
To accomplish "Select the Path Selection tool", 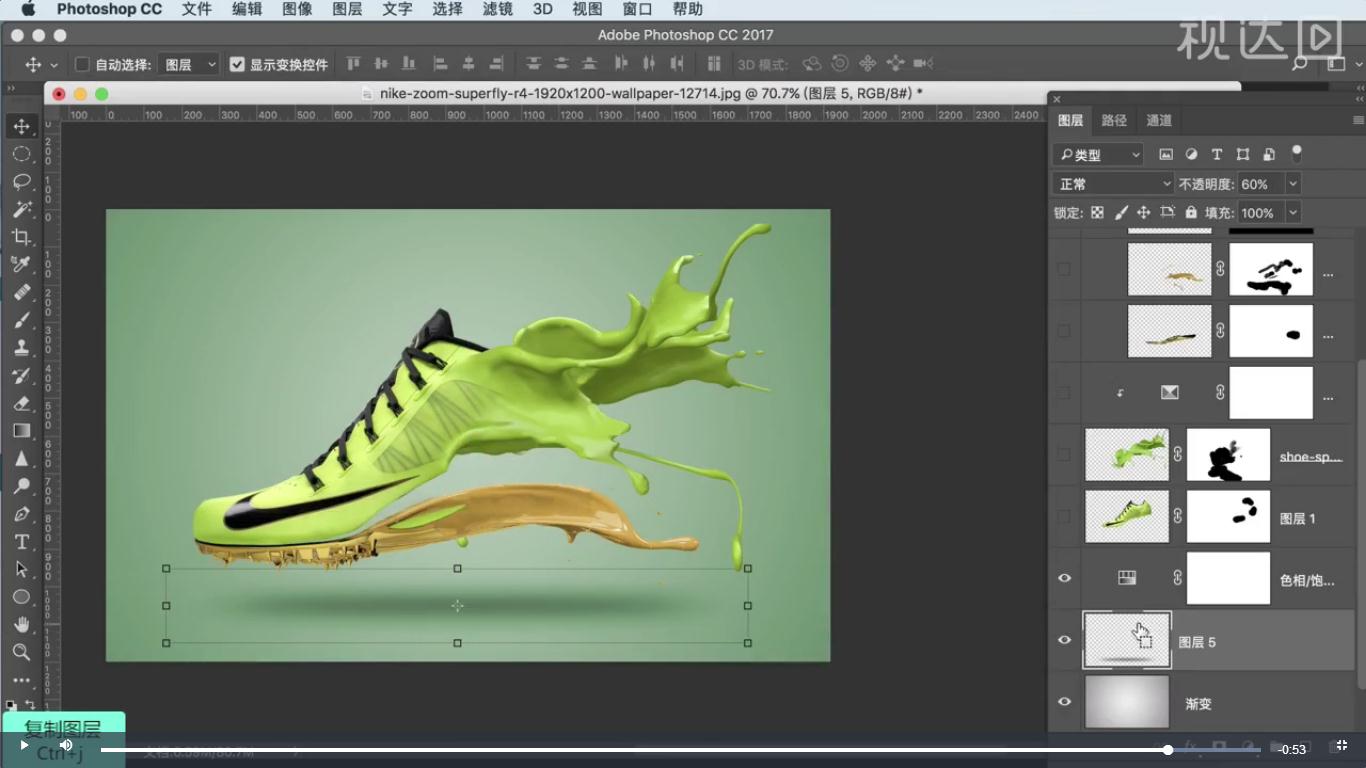I will [21, 569].
